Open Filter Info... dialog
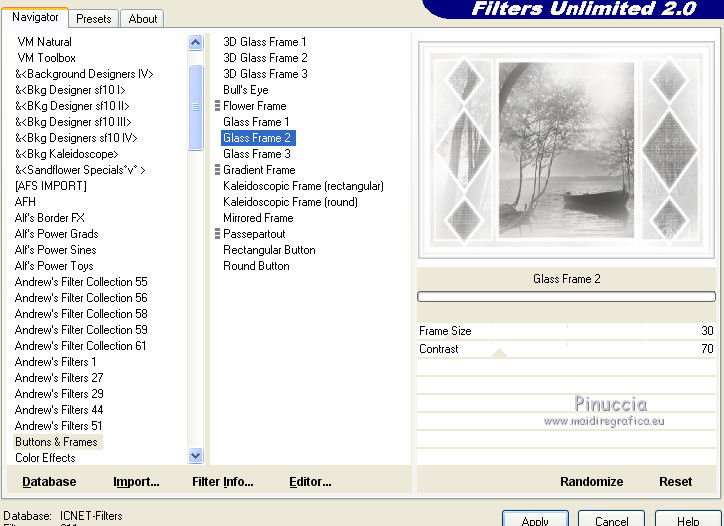724x526 pixels. [x=223, y=482]
